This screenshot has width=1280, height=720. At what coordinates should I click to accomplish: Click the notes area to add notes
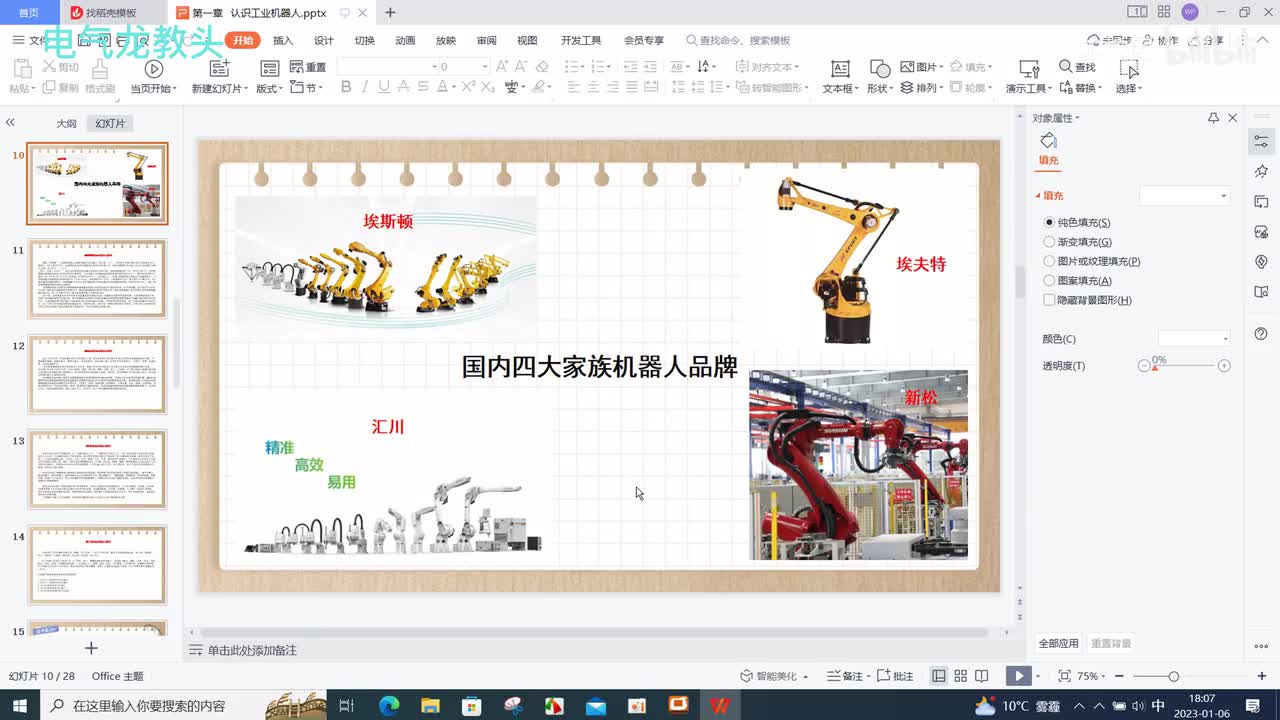[x=252, y=650]
